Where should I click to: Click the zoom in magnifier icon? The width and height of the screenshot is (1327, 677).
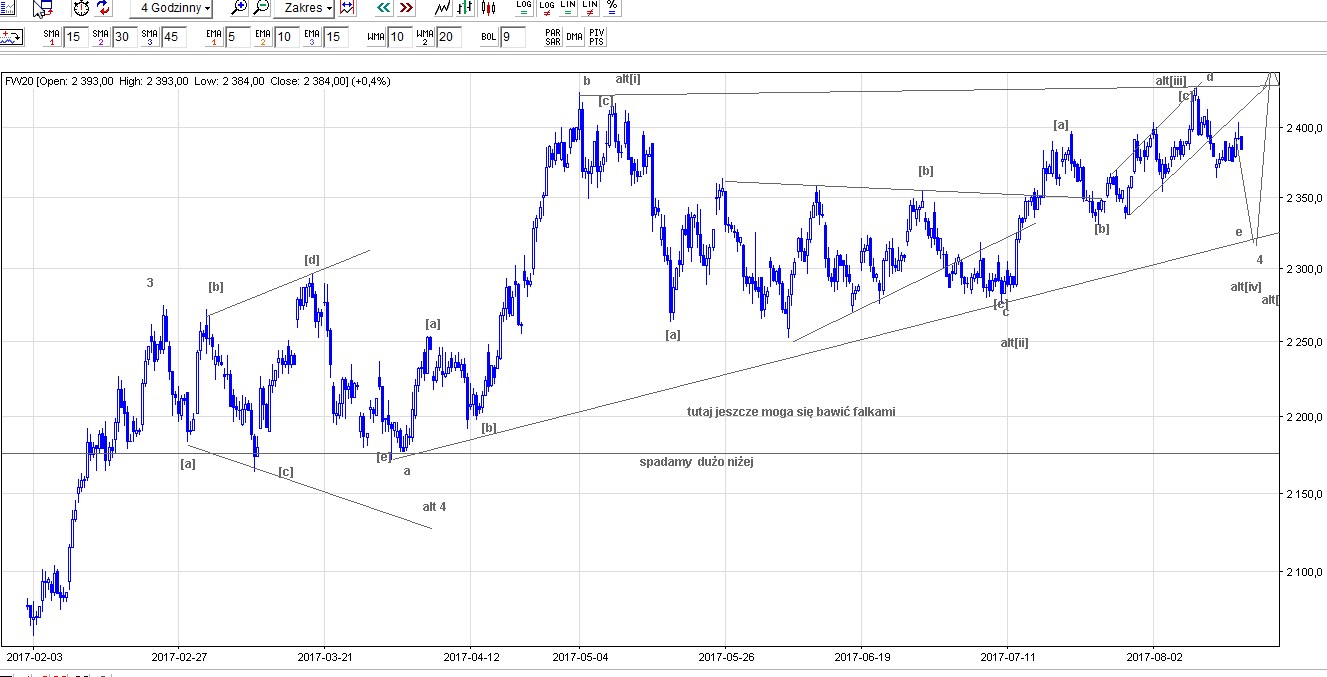[x=239, y=8]
